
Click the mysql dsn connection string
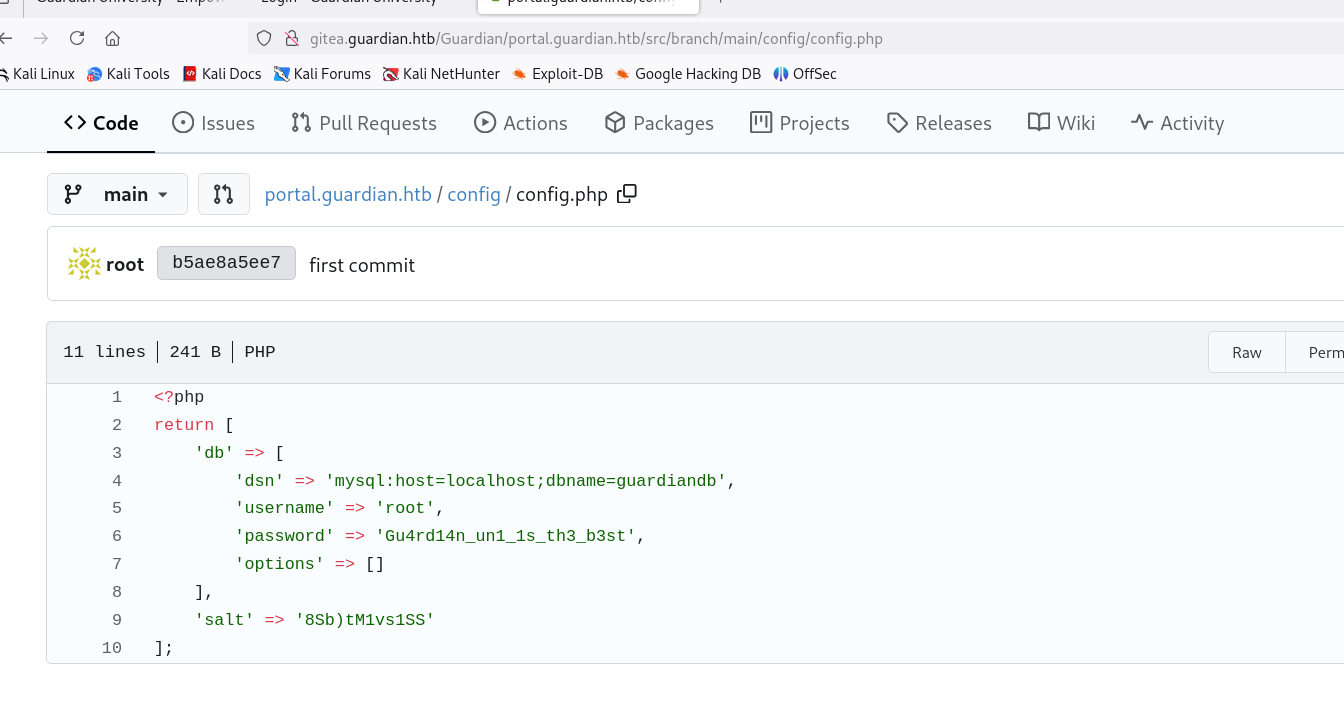526,481
